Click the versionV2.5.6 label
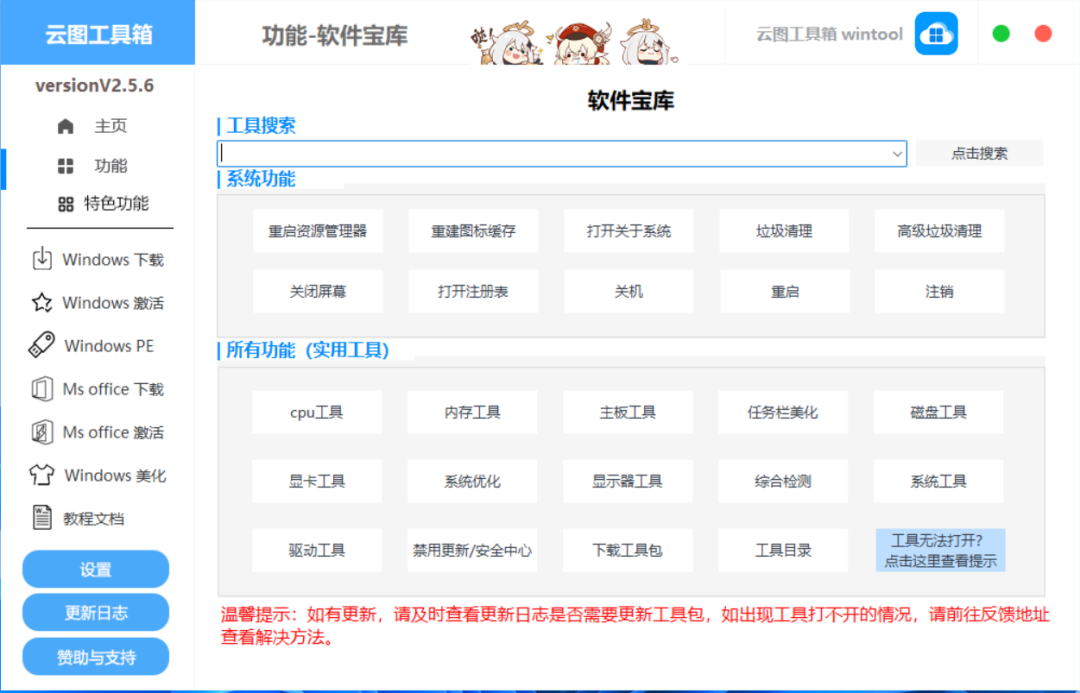 94,85
